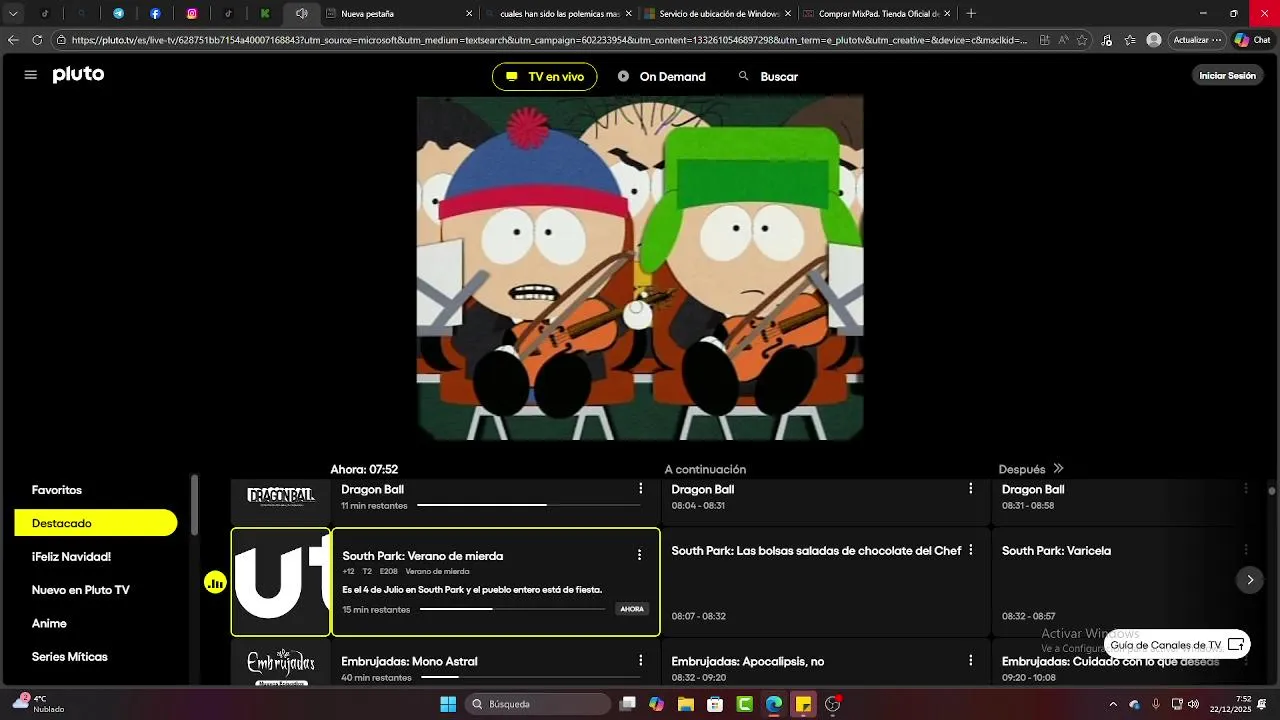
Task: Select the Dragon Ball channel logo
Action: point(281,496)
